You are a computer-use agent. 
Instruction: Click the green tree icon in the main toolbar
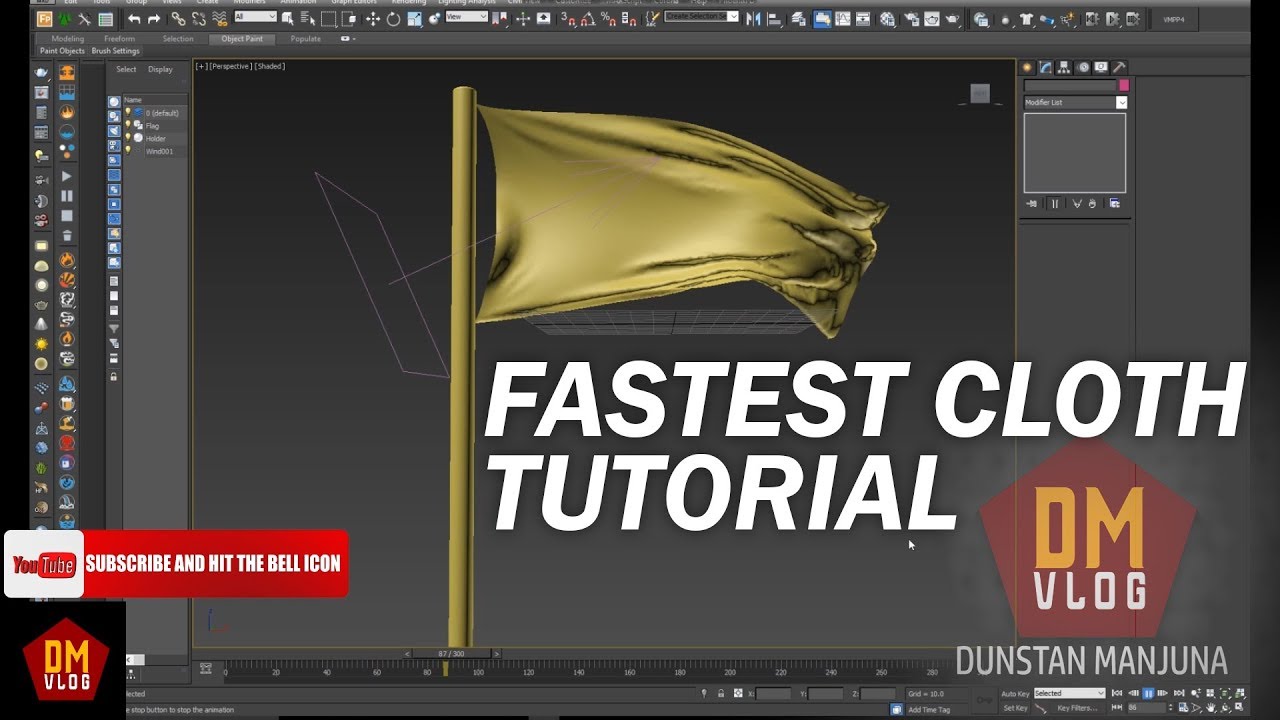tap(65, 19)
